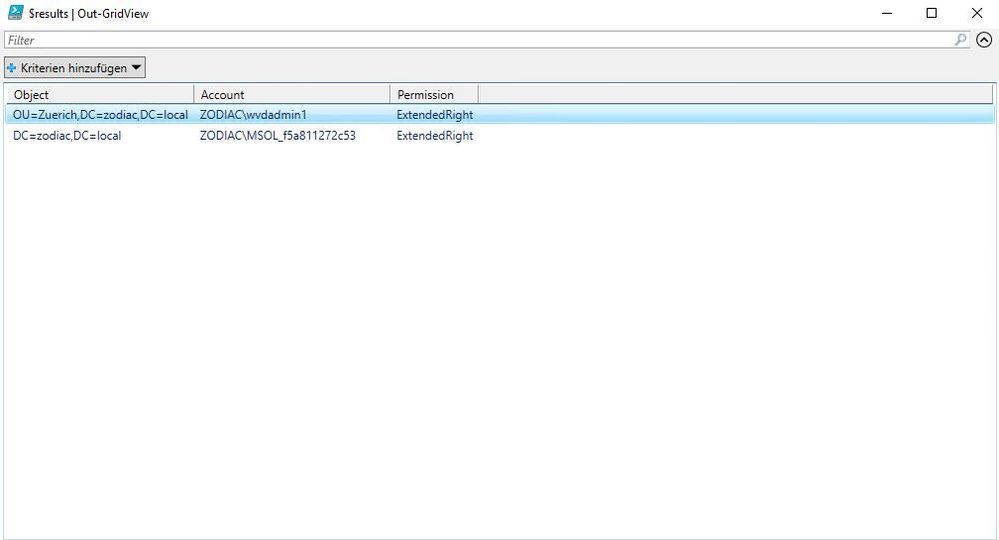Image resolution: width=999 pixels, height=540 pixels.
Task: Sort by the Permission column header
Action: click(434, 94)
